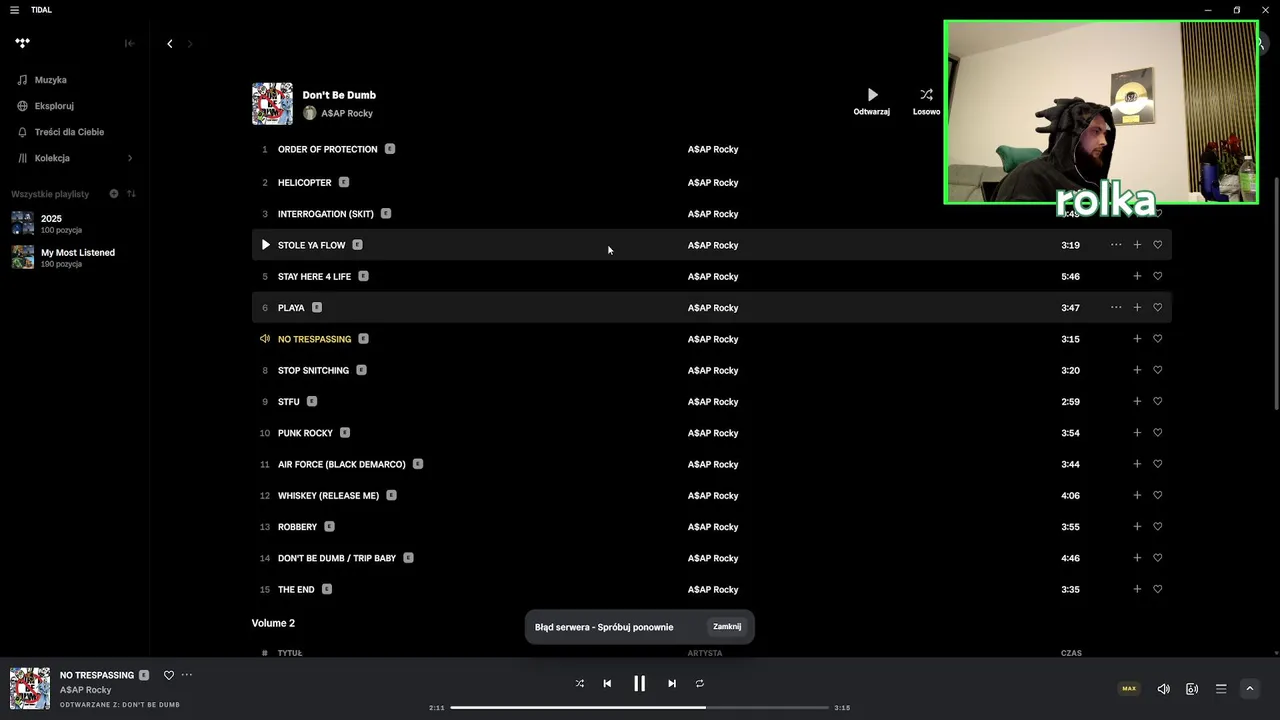Open more options for STOLE YA FLOW

(1116, 245)
